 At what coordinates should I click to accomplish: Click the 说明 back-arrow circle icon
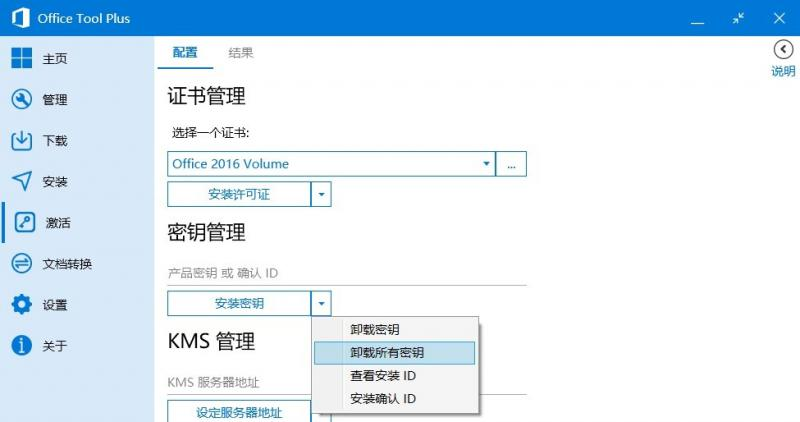(x=783, y=50)
